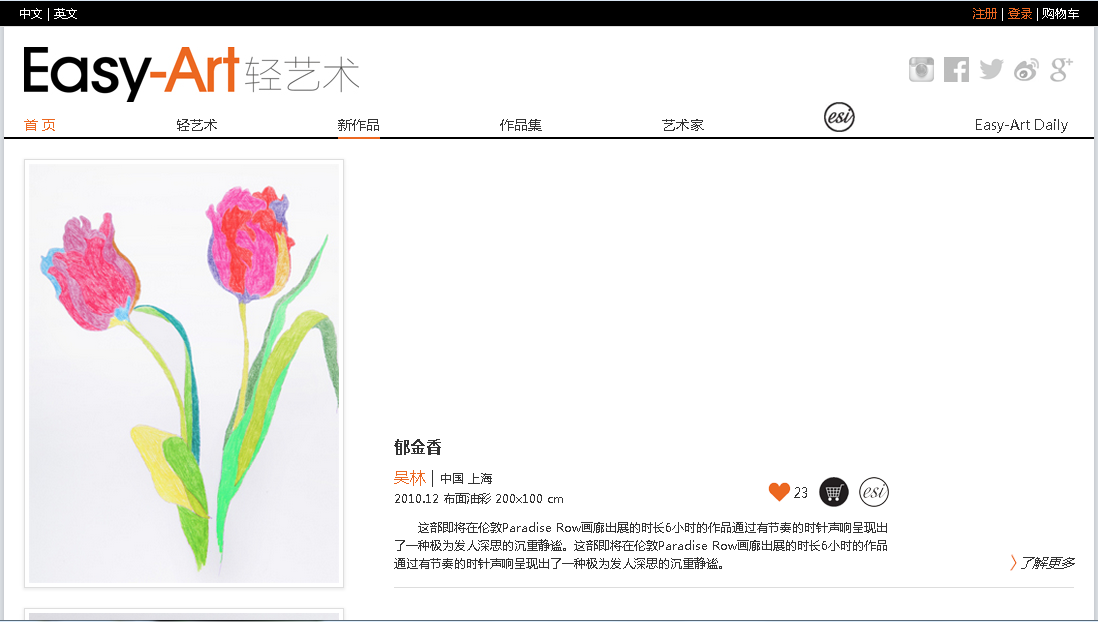
Task: Switch language to 中文
Action: (31, 14)
